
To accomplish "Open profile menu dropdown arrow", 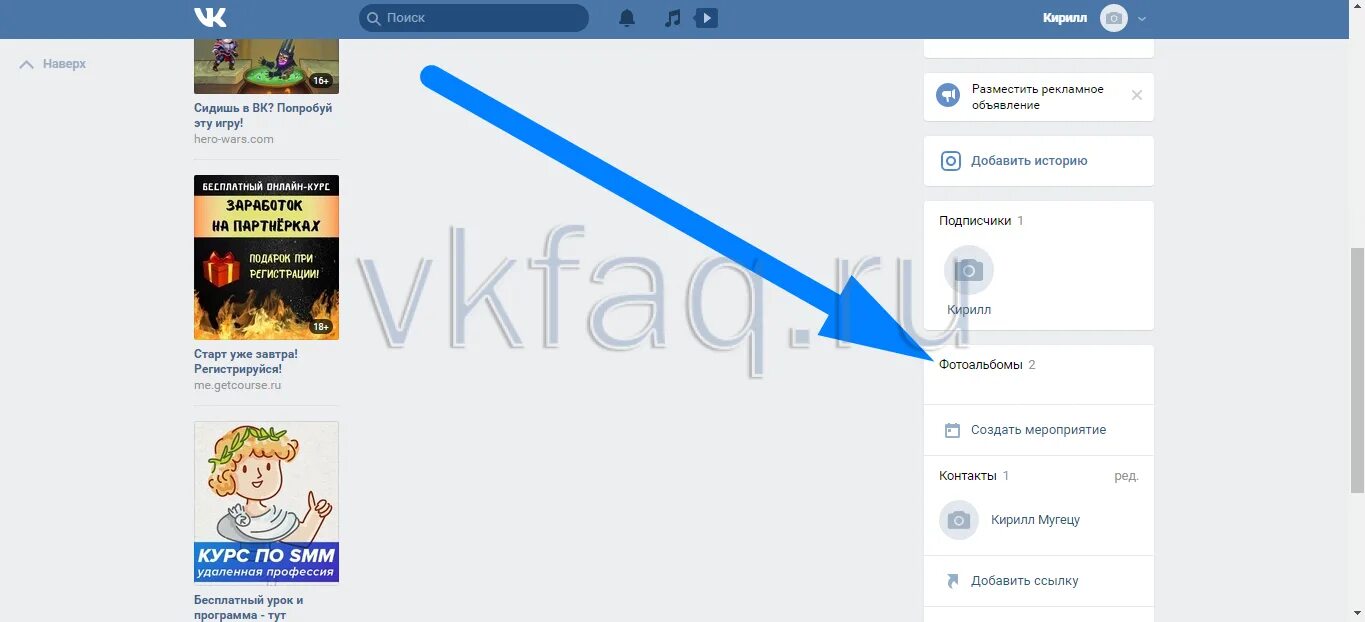I will click(x=1142, y=19).
